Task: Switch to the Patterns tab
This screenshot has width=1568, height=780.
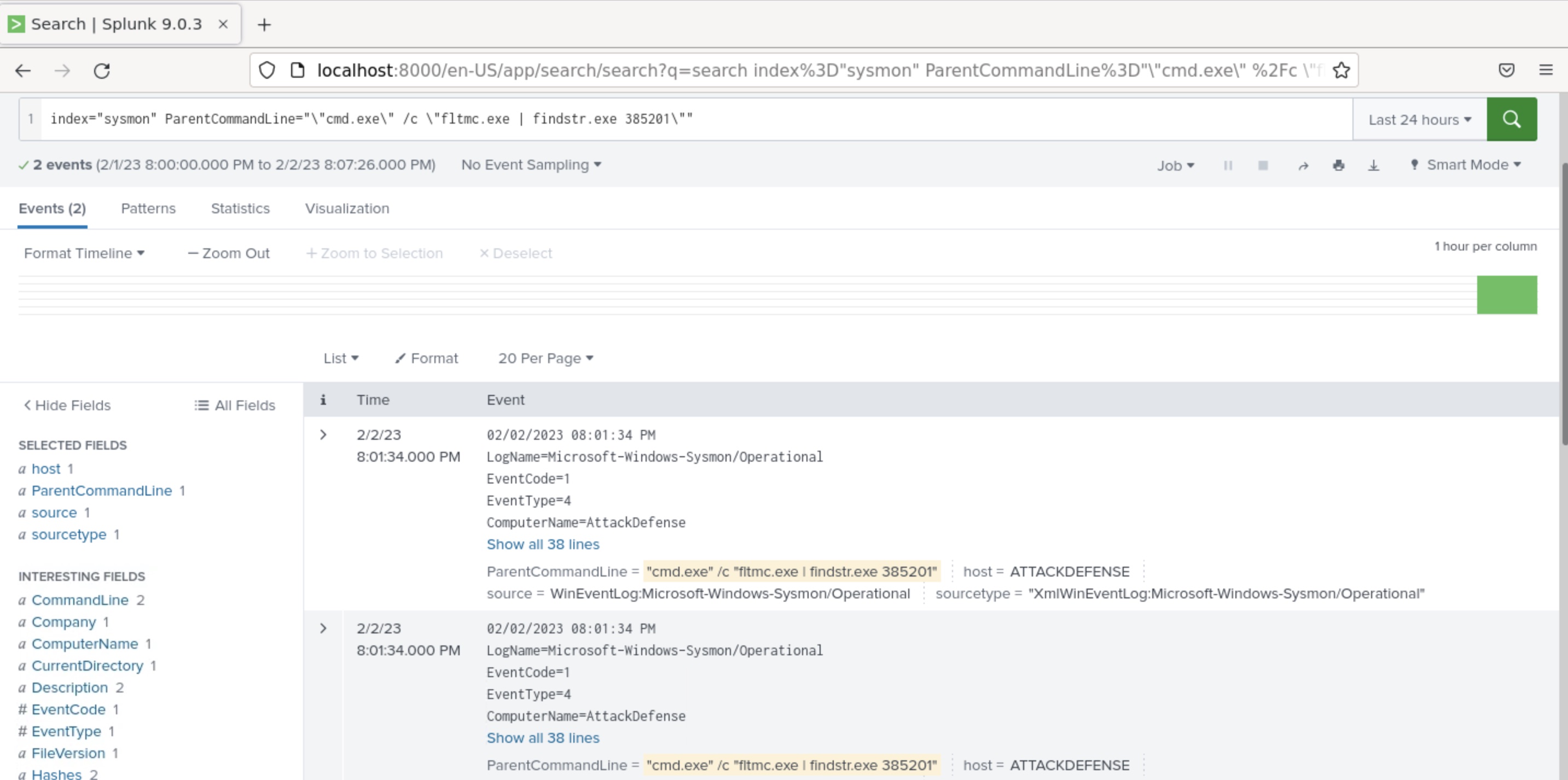Action: pos(148,209)
